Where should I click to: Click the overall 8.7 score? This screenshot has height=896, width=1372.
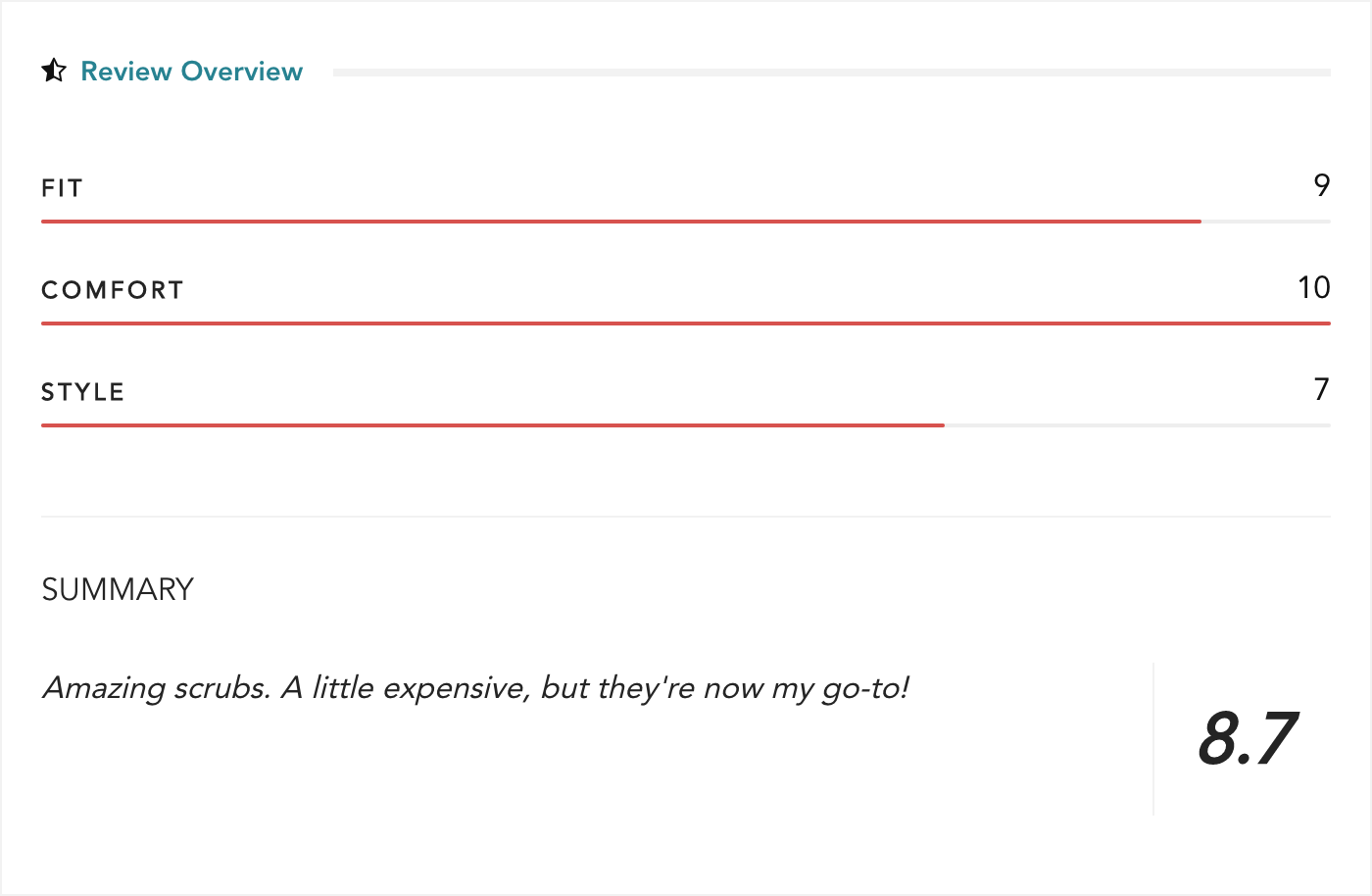[1248, 739]
